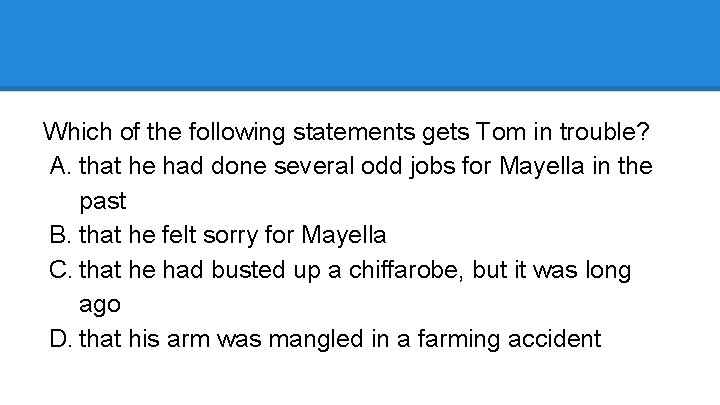Choose answer letter C
The width and height of the screenshot is (720, 405).
pos(61,270)
